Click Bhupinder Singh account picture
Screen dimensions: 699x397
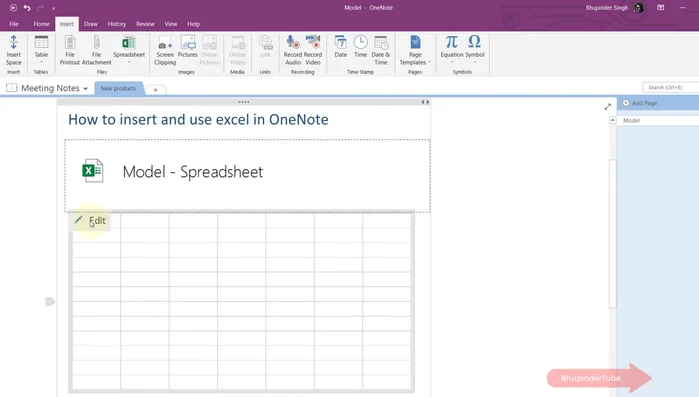[x=638, y=8]
